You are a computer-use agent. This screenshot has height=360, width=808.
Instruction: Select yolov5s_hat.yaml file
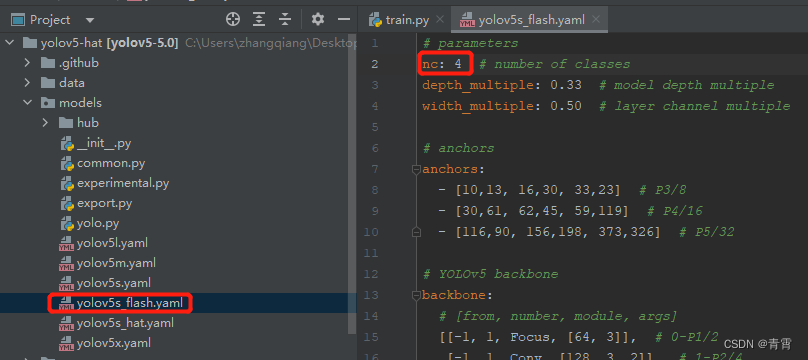pyautogui.click(x=125, y=323)
